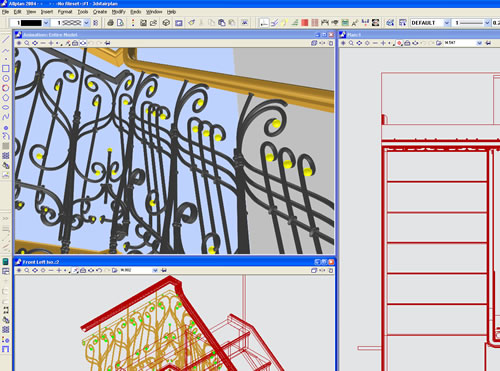Click the Print icon in top toolbar
Viewport: 500px width, 371px height.
tap(110, 23)
